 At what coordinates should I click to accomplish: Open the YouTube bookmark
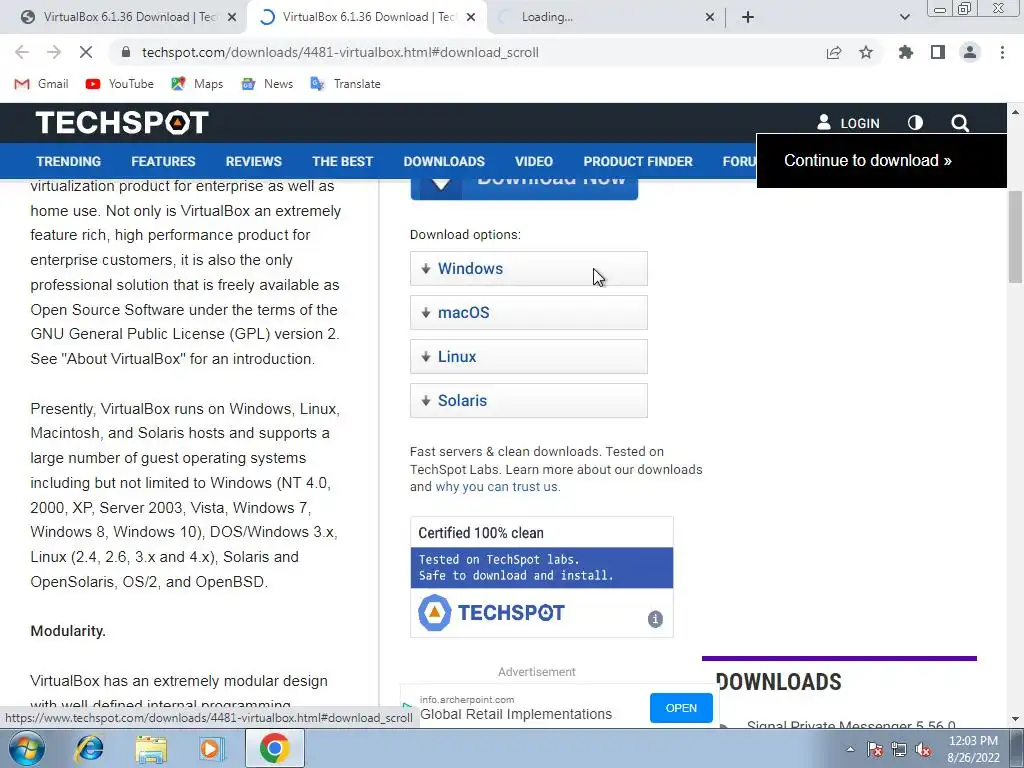(120, 84)
